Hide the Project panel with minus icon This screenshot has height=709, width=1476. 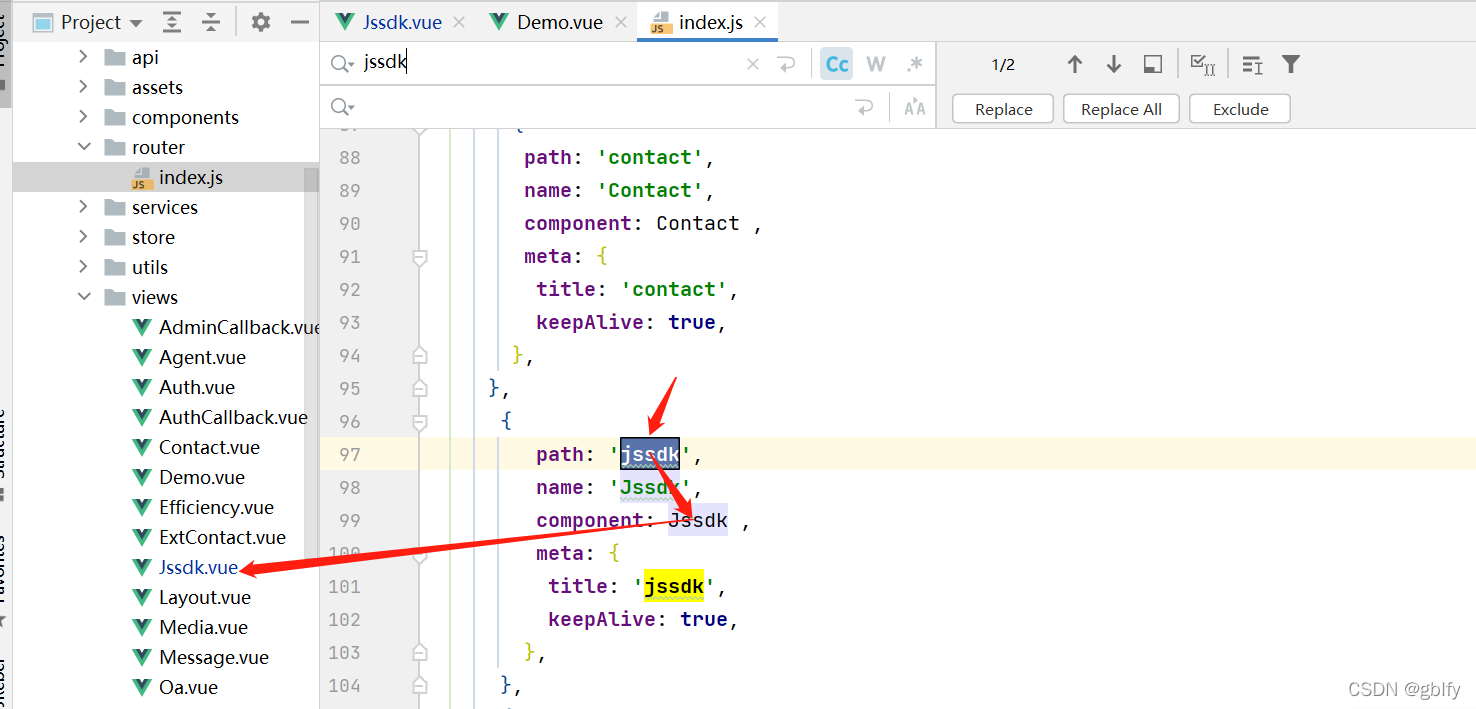299,22
